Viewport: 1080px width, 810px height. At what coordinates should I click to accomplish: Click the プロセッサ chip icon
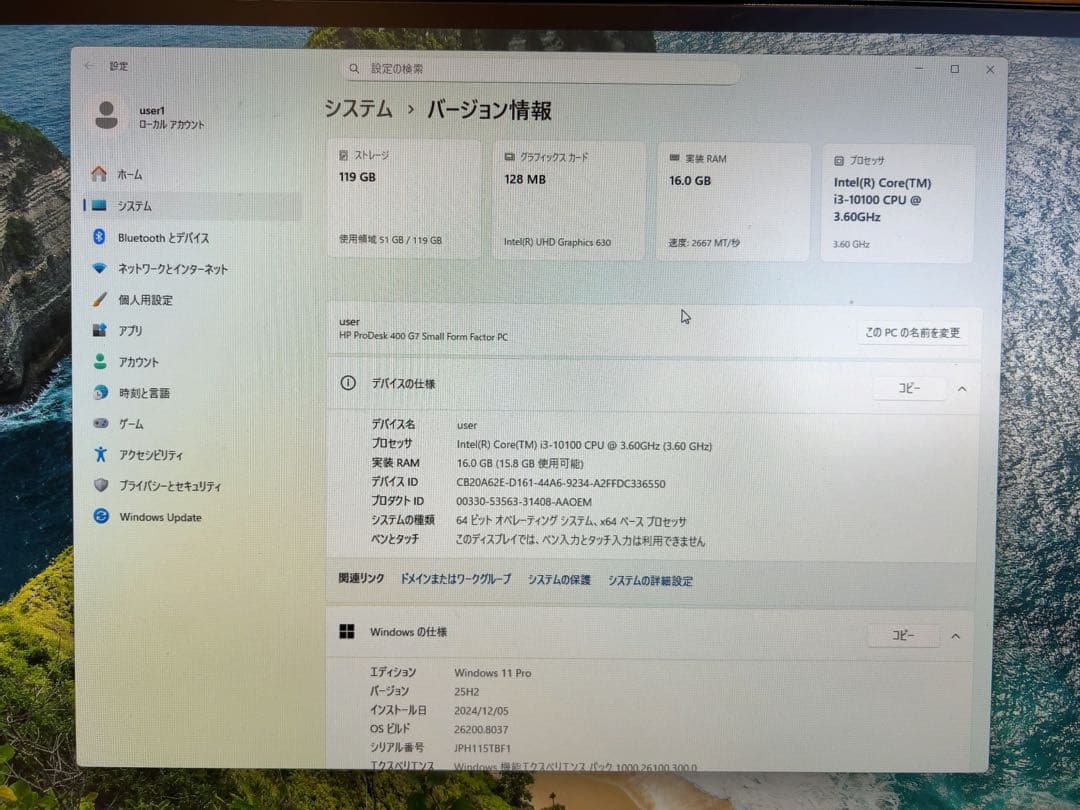point(838,160)
